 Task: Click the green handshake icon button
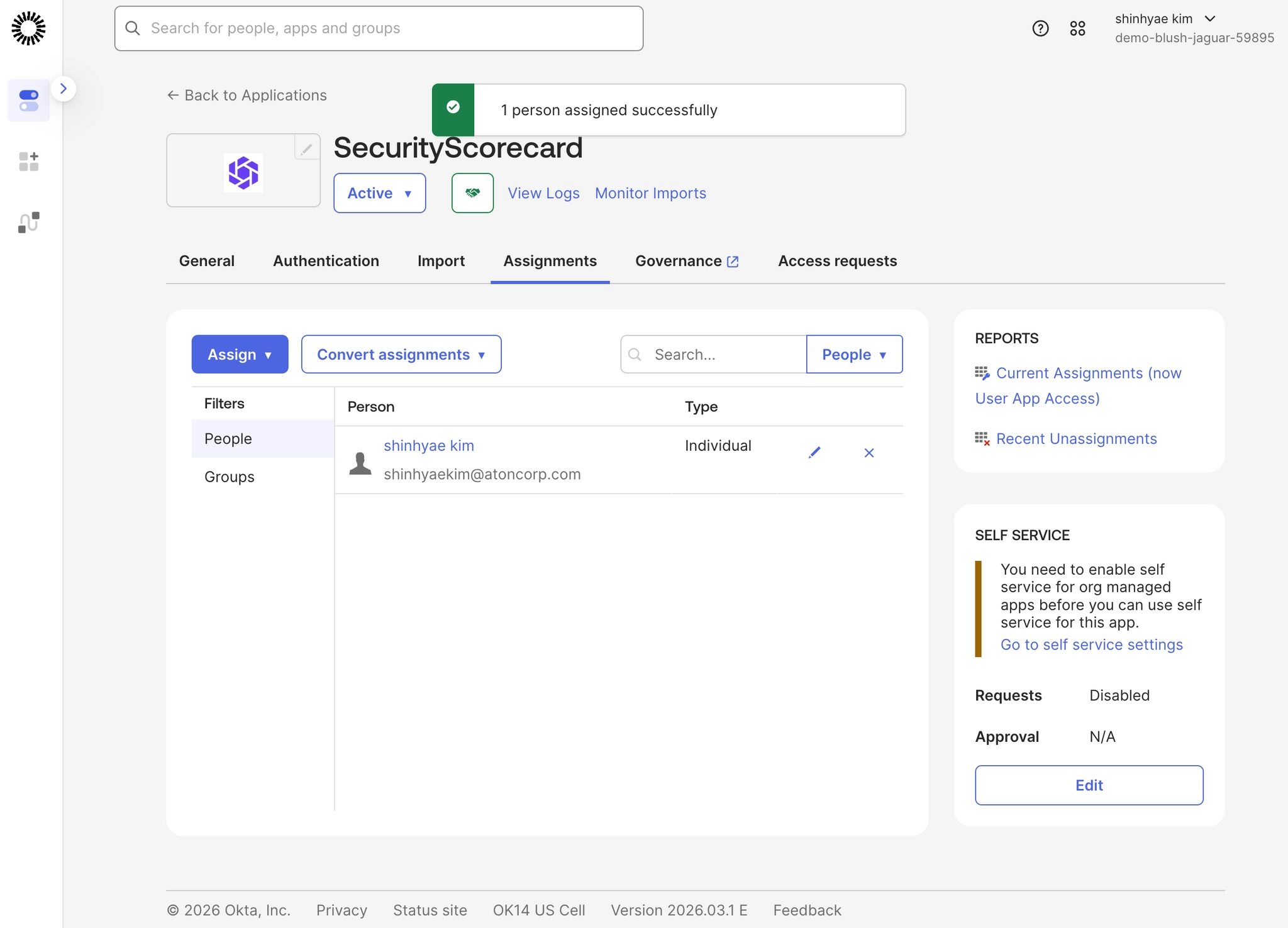(472, 193)
